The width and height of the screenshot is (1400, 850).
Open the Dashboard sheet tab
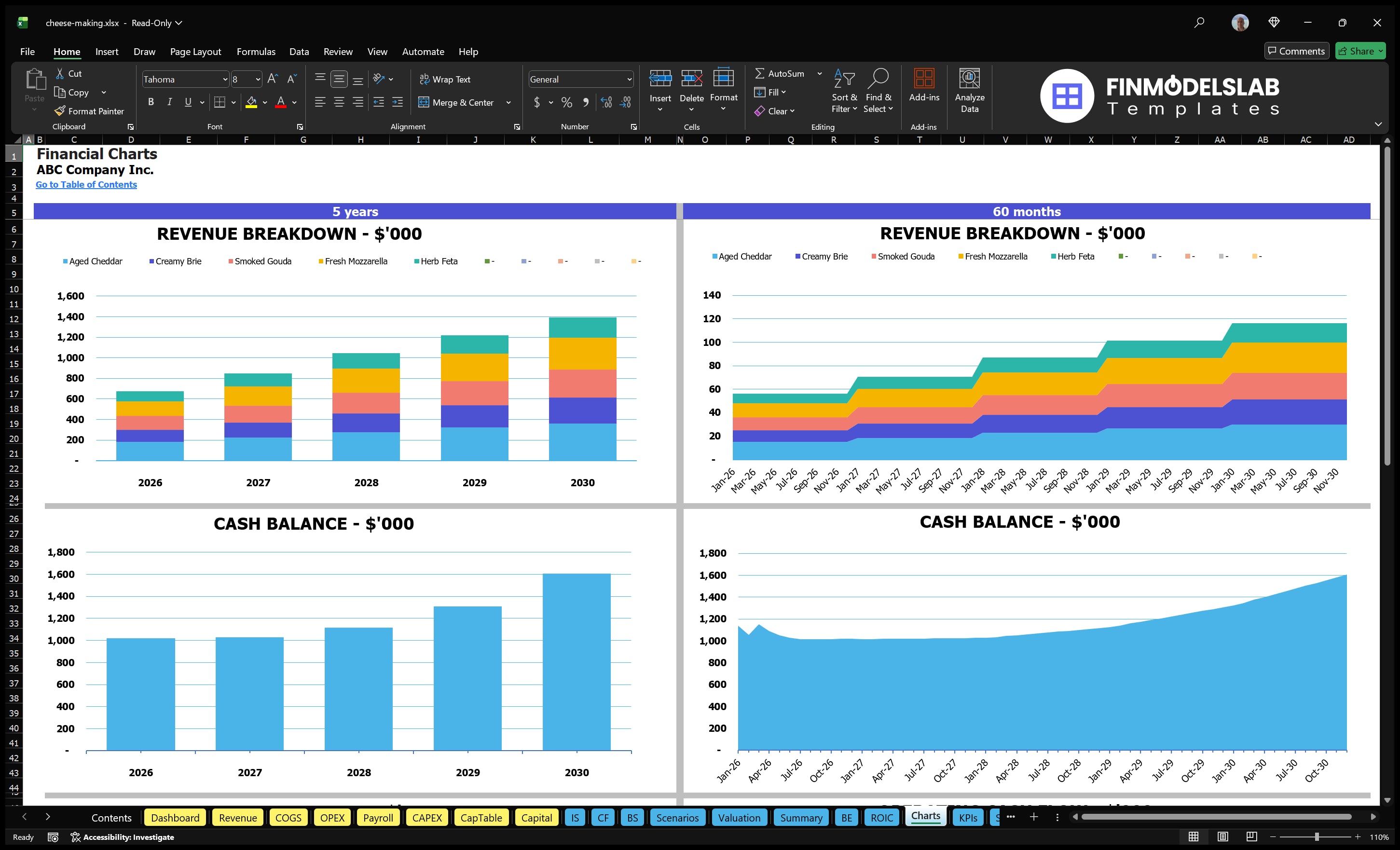point(175,818)
